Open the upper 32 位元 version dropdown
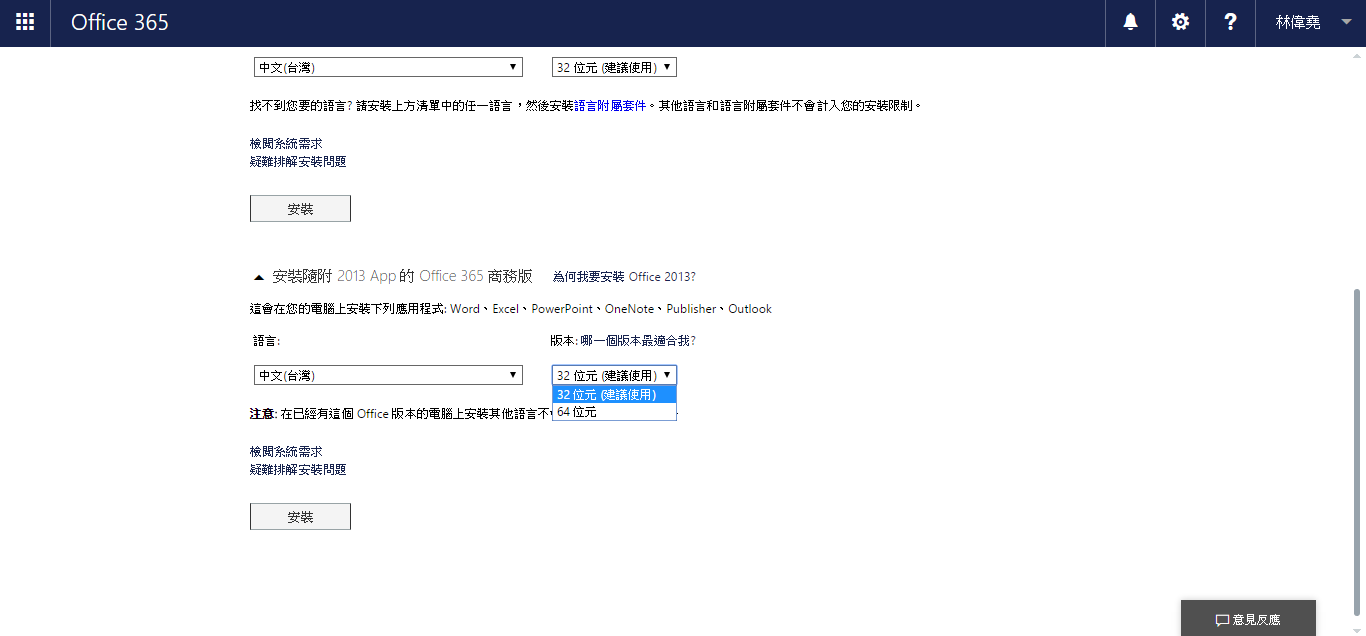1366x636 pixels. [x=614, y=67]
